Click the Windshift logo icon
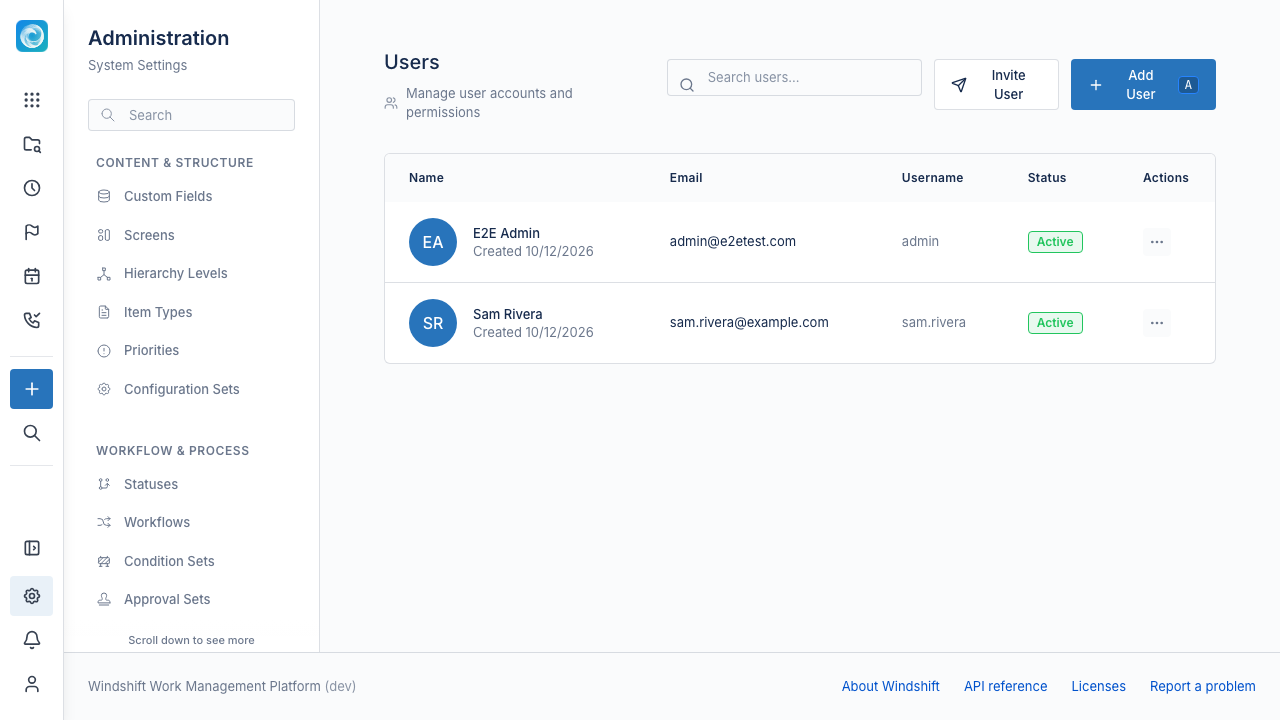The image size is (1280, 720). [32, 36]
